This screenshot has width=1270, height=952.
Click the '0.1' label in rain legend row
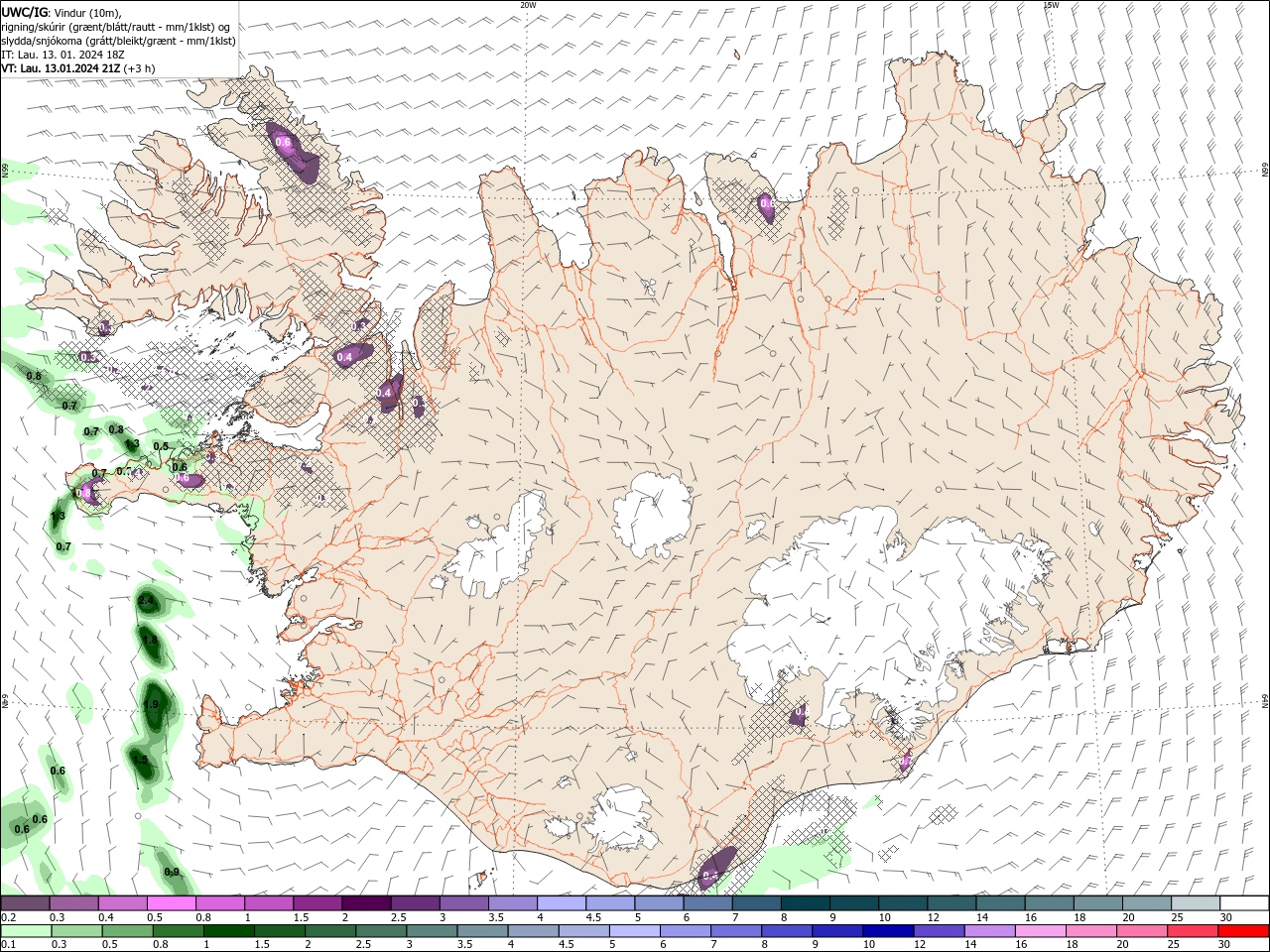(x=8, y=945)
